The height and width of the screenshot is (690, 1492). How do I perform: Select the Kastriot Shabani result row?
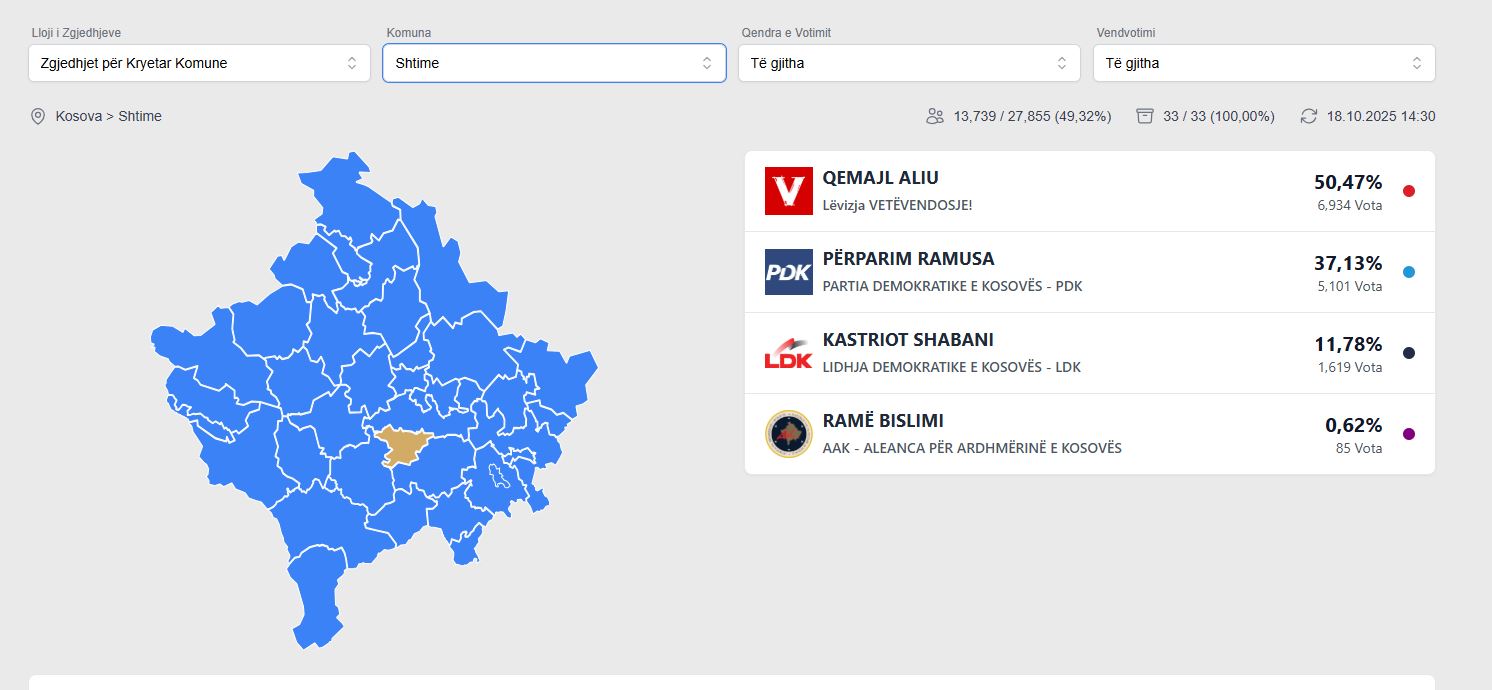[x=1089, y=353]
